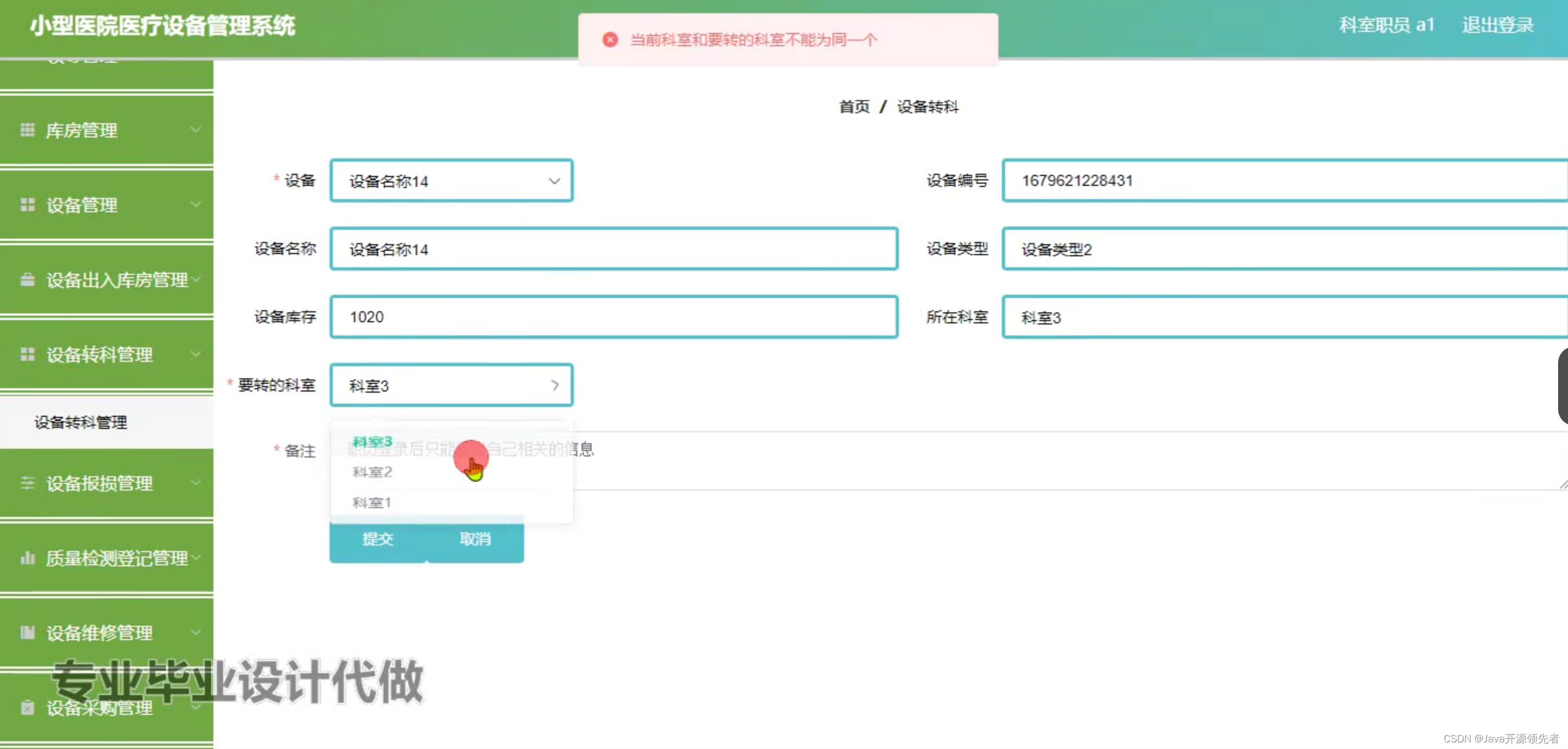Open the 要转的科室 dropdown
Screen dimensions: 1568x749
(x=451, y=385)
